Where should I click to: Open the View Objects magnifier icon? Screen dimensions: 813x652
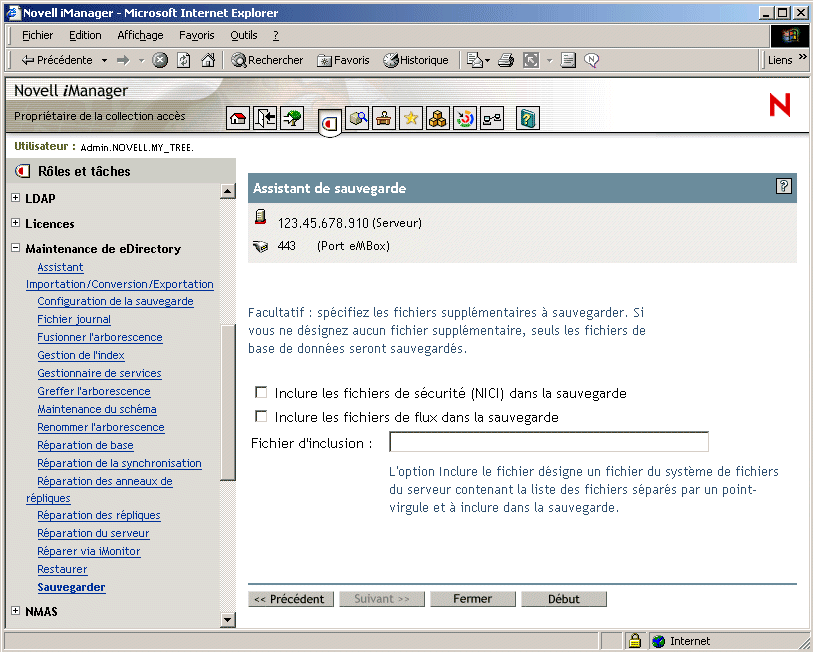pyautogui.click(x=357, y=118)
